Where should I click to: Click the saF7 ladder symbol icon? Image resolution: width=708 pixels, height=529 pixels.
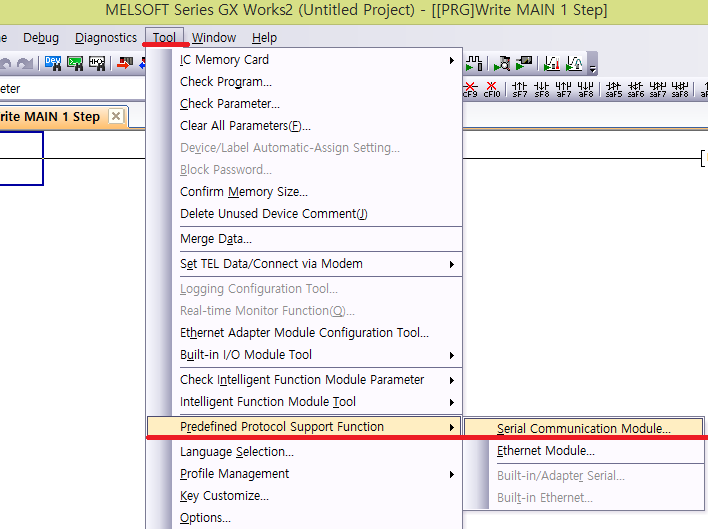pos(658,89)
